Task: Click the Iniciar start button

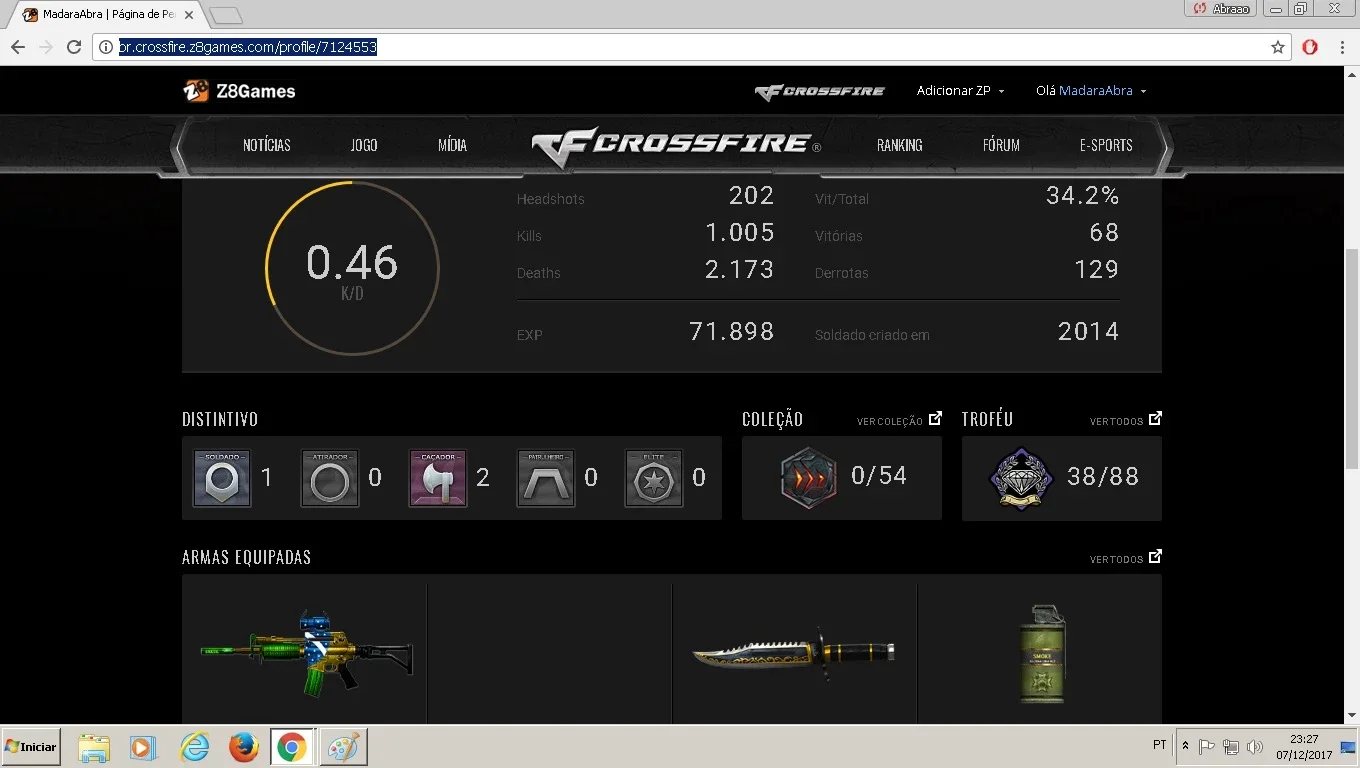Action: (x=31, y=747)
